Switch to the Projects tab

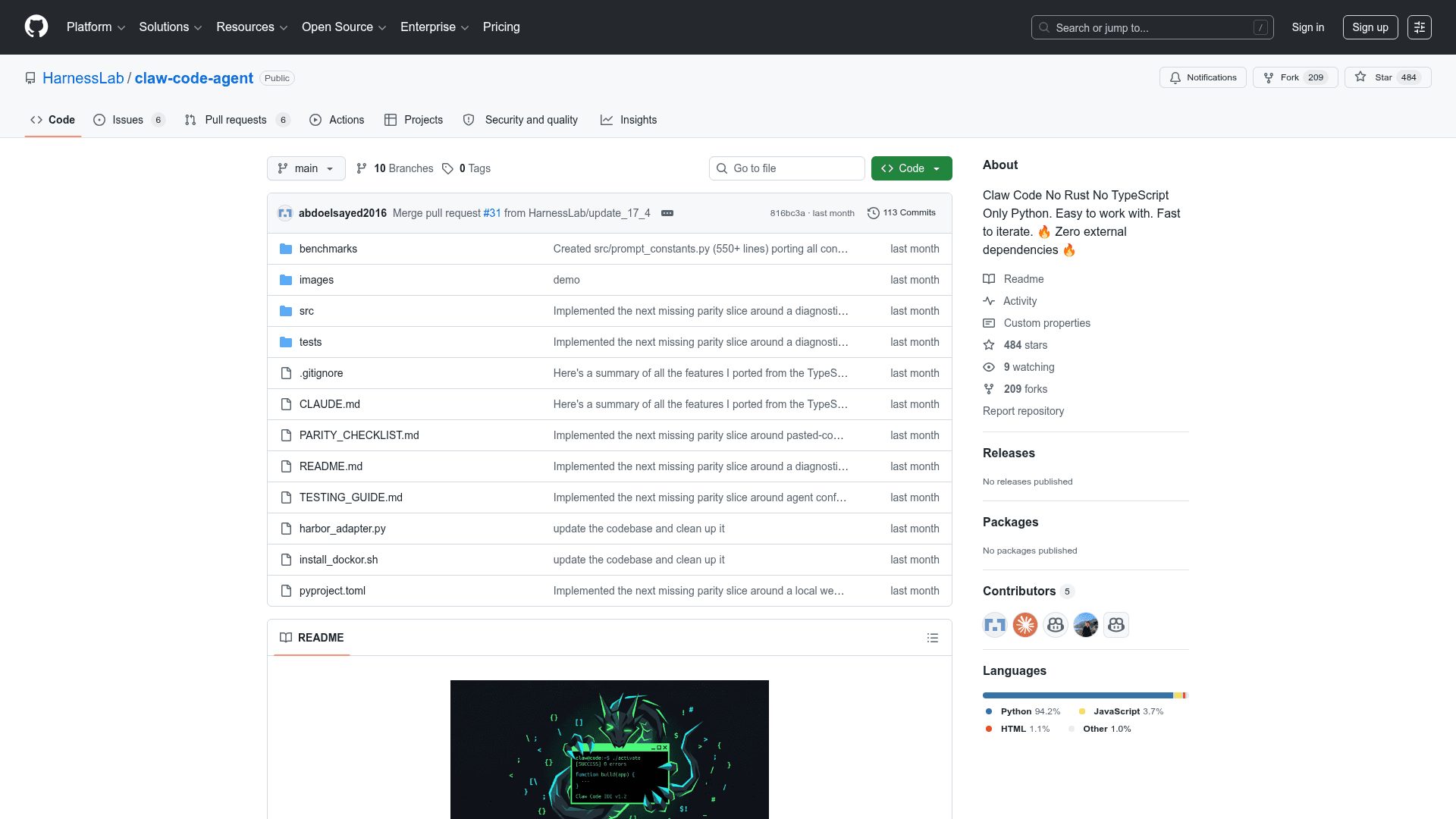(x=413, y=120)
